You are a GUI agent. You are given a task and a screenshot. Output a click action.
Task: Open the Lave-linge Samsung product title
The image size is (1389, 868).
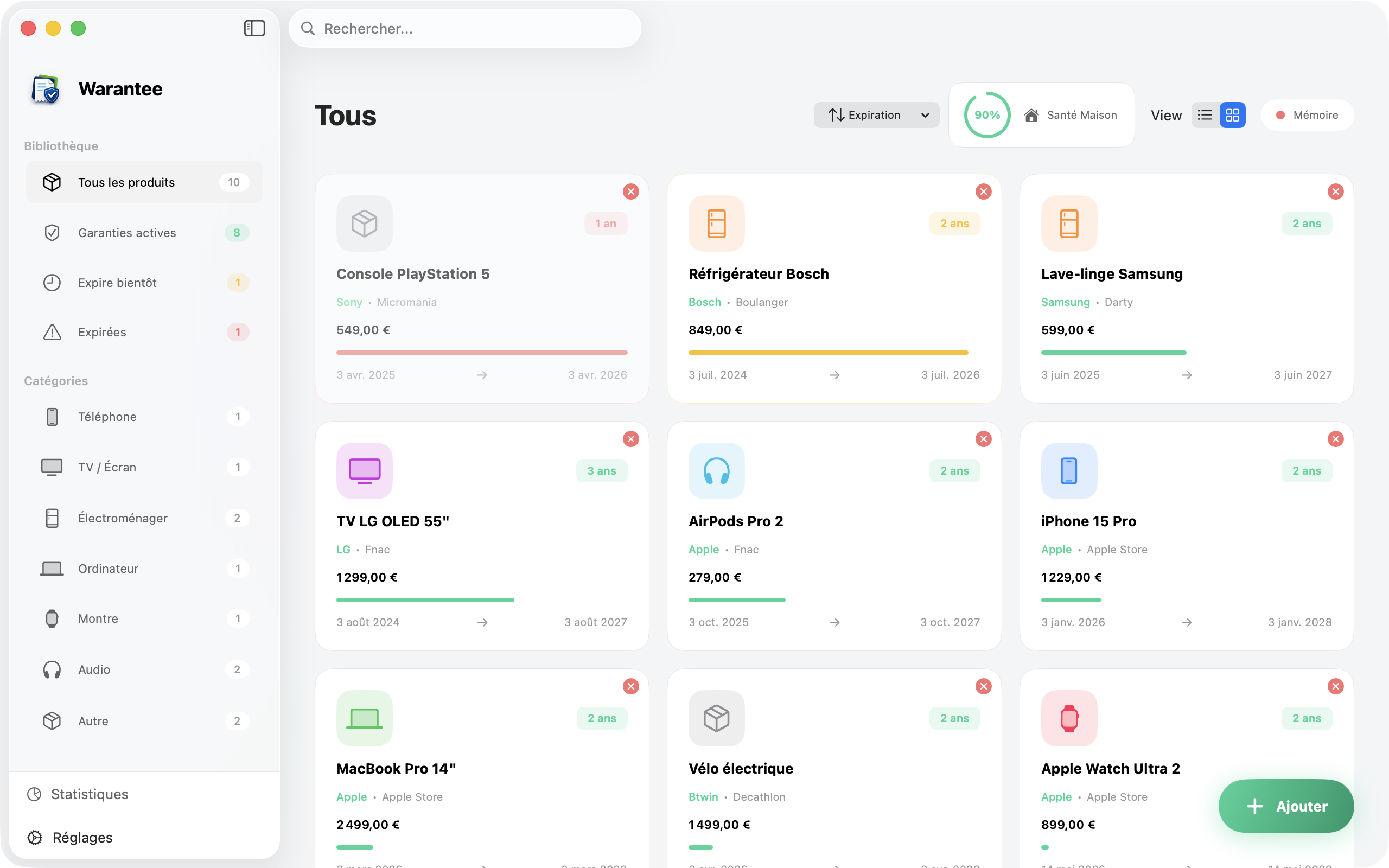[x=1112, y=274]
